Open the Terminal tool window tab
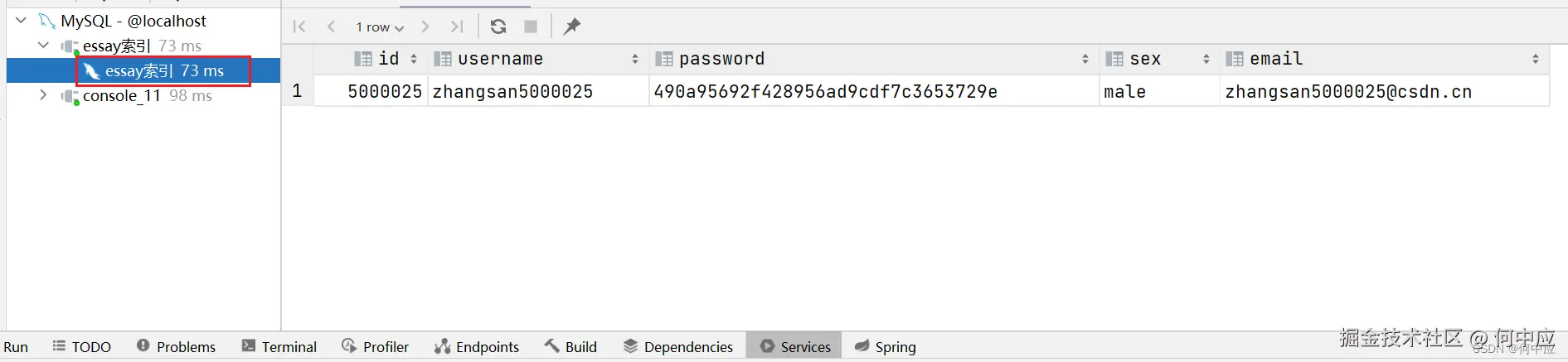 click(x=279, y=346)
